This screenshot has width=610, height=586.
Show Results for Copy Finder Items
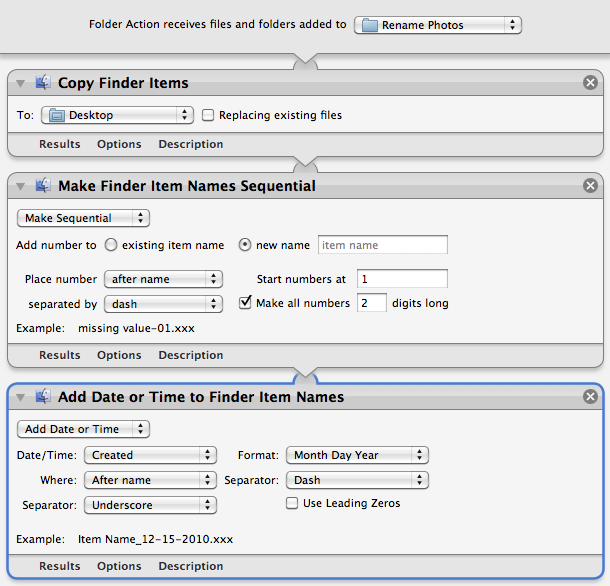tap(60, 144)
